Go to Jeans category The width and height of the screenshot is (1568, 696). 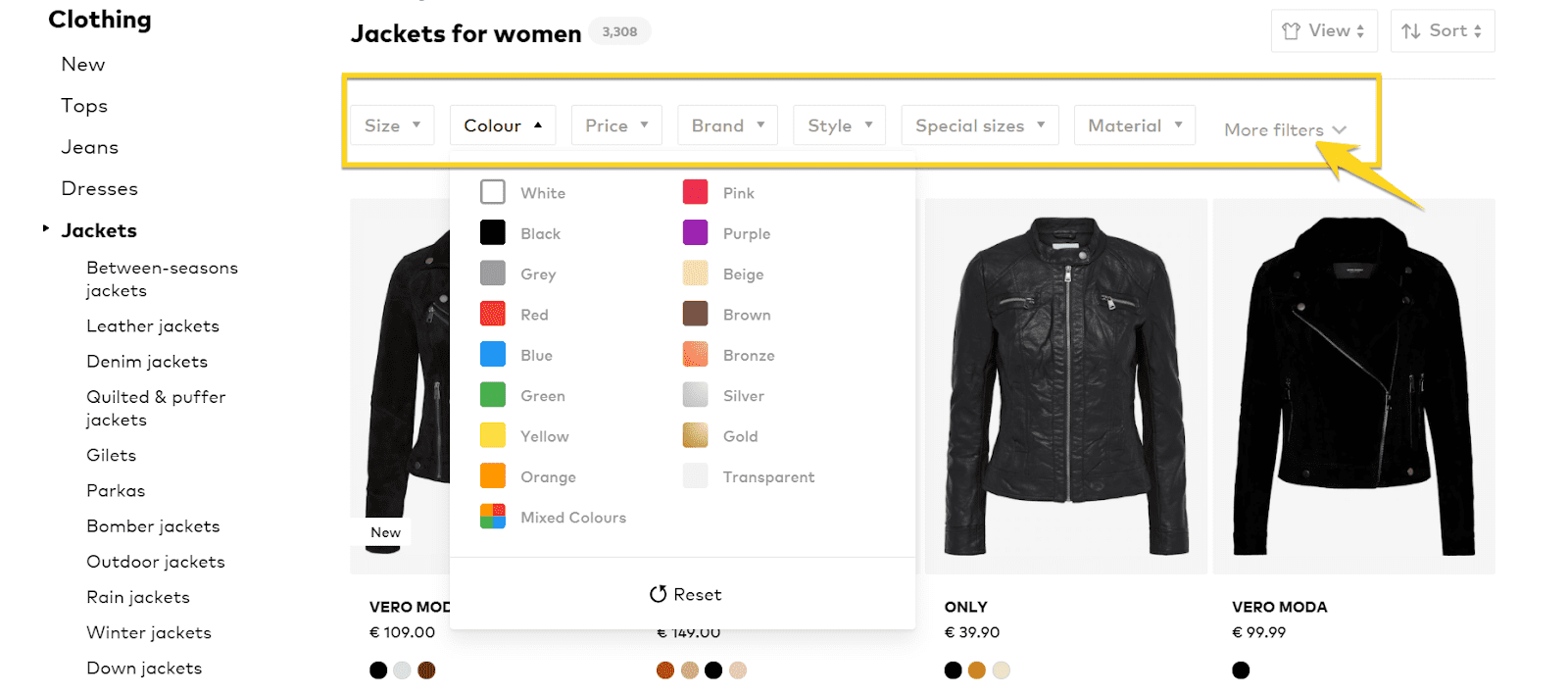pyautogui.click(x=90, y=147)
